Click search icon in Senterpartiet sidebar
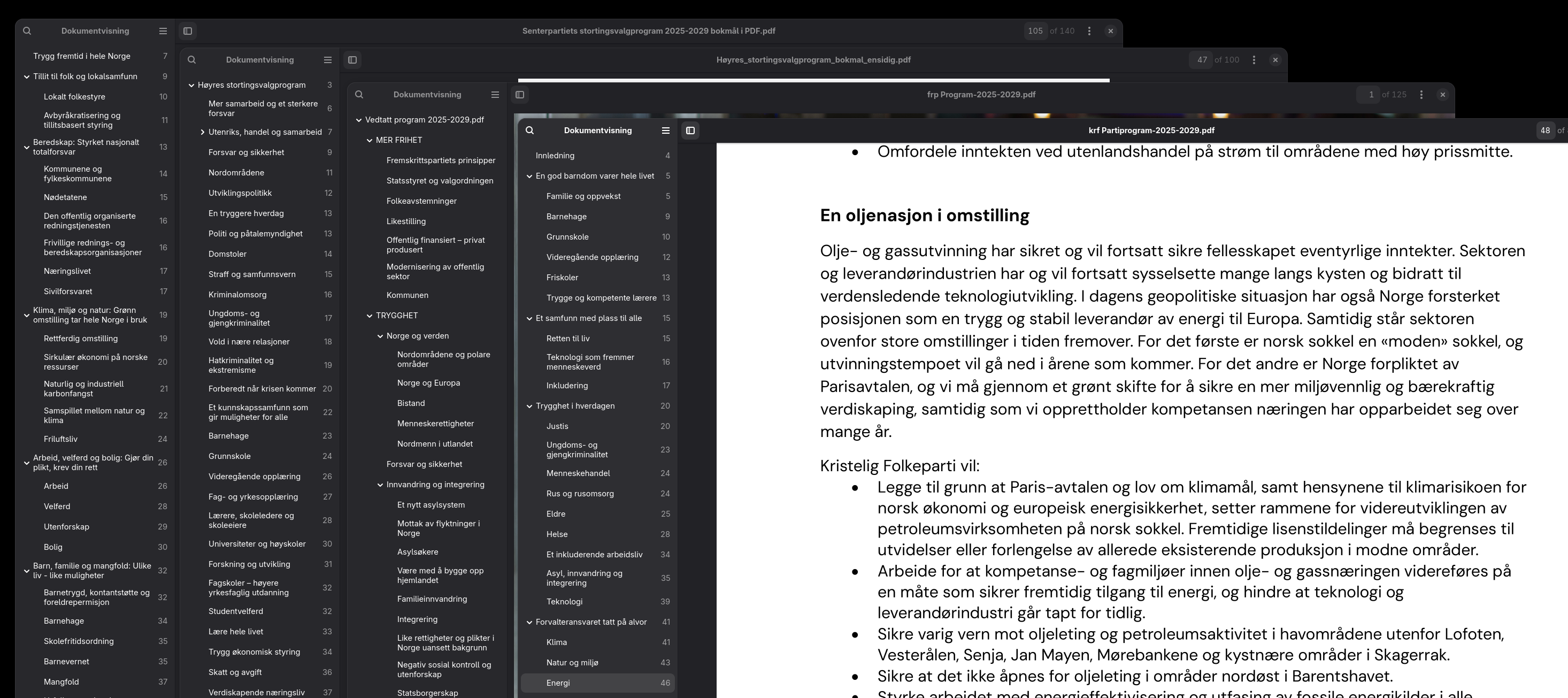The image size is (1568, 698). tap(27, 31)
